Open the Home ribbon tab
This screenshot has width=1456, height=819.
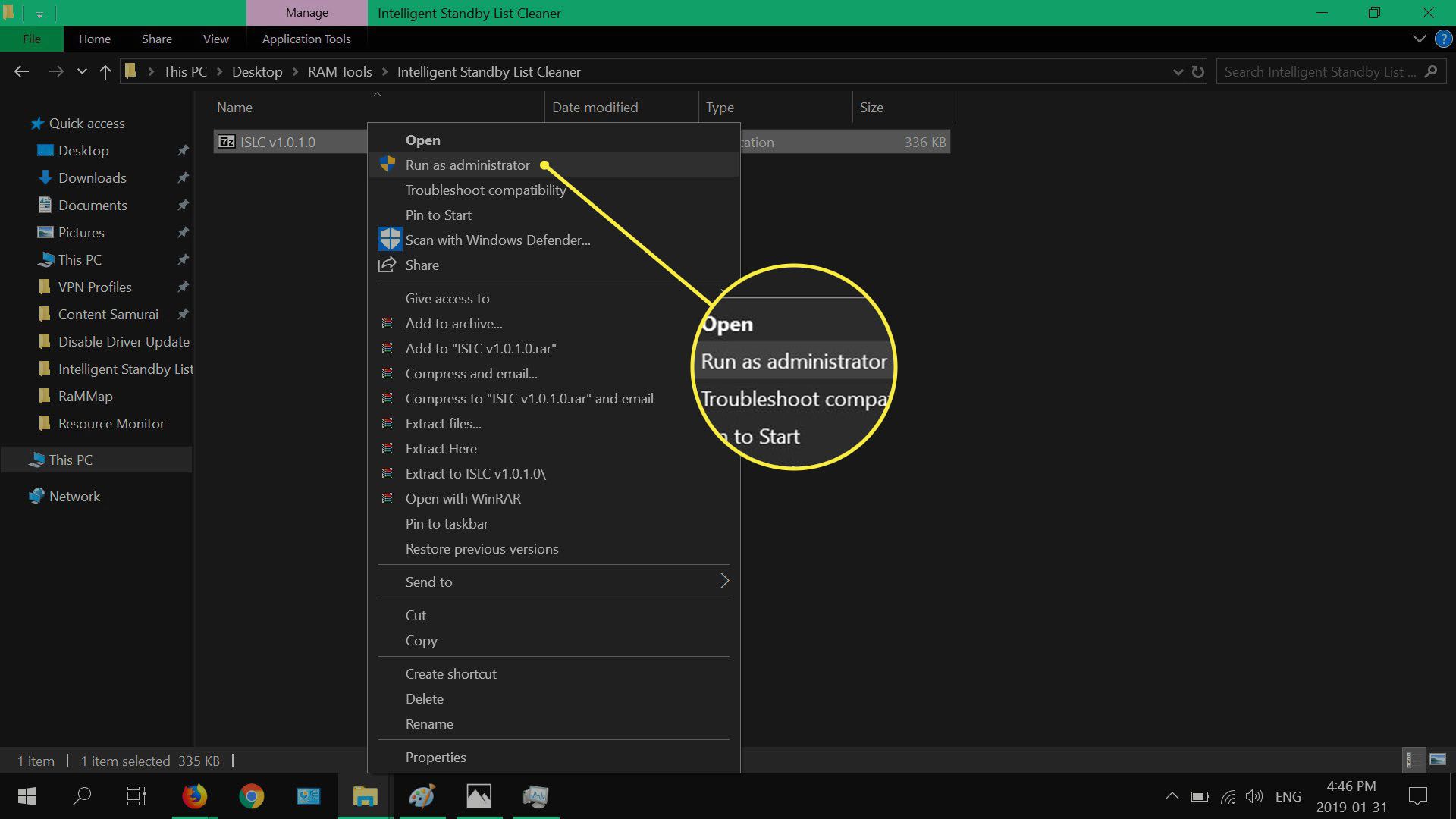[x=95, y=39]
